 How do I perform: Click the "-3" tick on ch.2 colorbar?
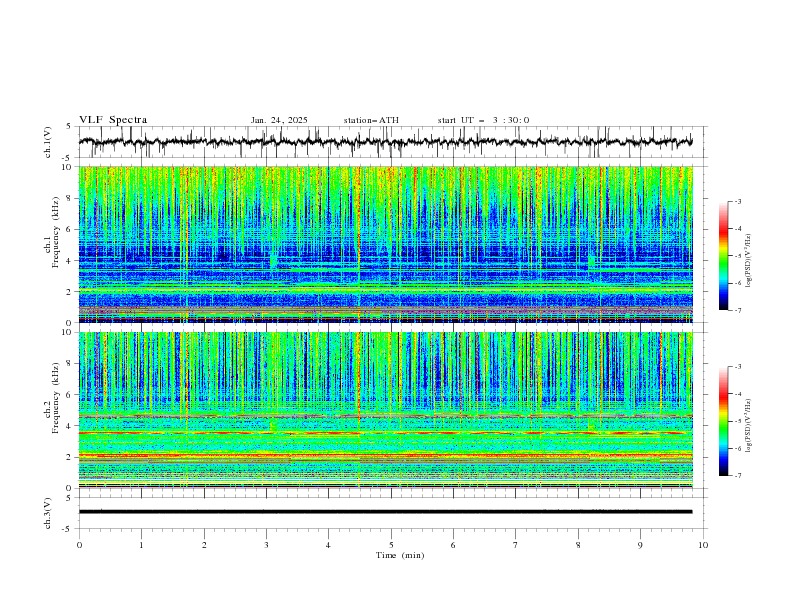pyautogui.click(x=738, y=367)
